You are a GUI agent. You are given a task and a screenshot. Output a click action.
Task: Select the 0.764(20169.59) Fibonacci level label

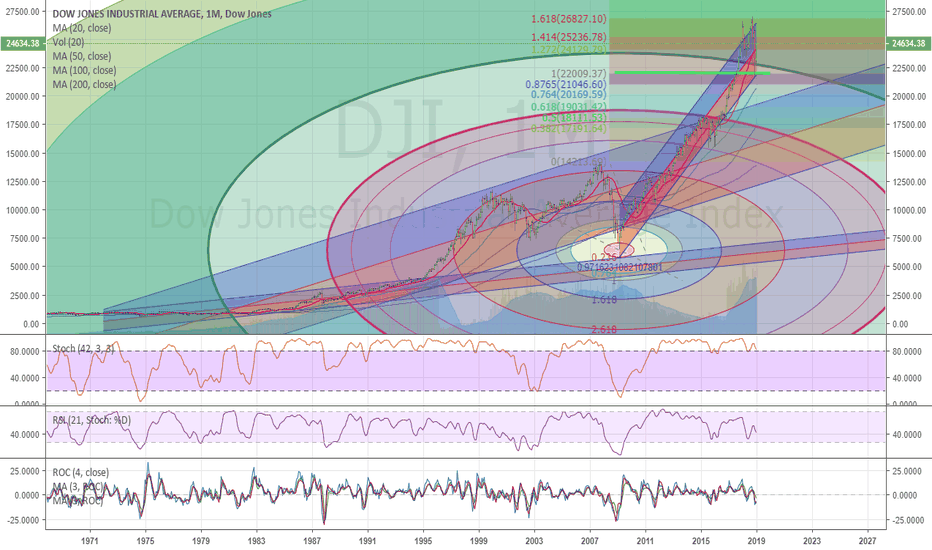pos(569,95)
